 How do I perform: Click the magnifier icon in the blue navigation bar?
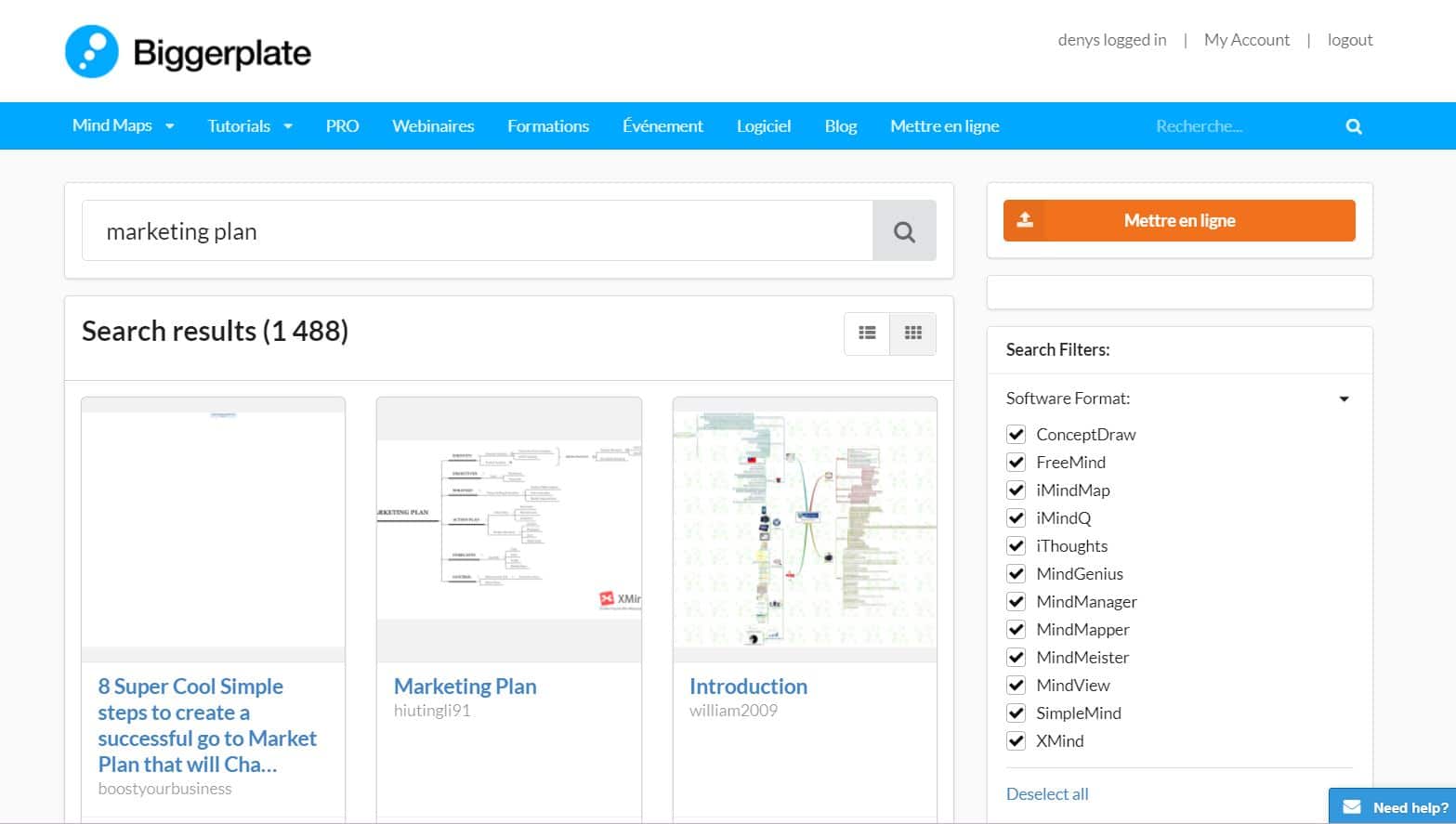coord(1354,126)
